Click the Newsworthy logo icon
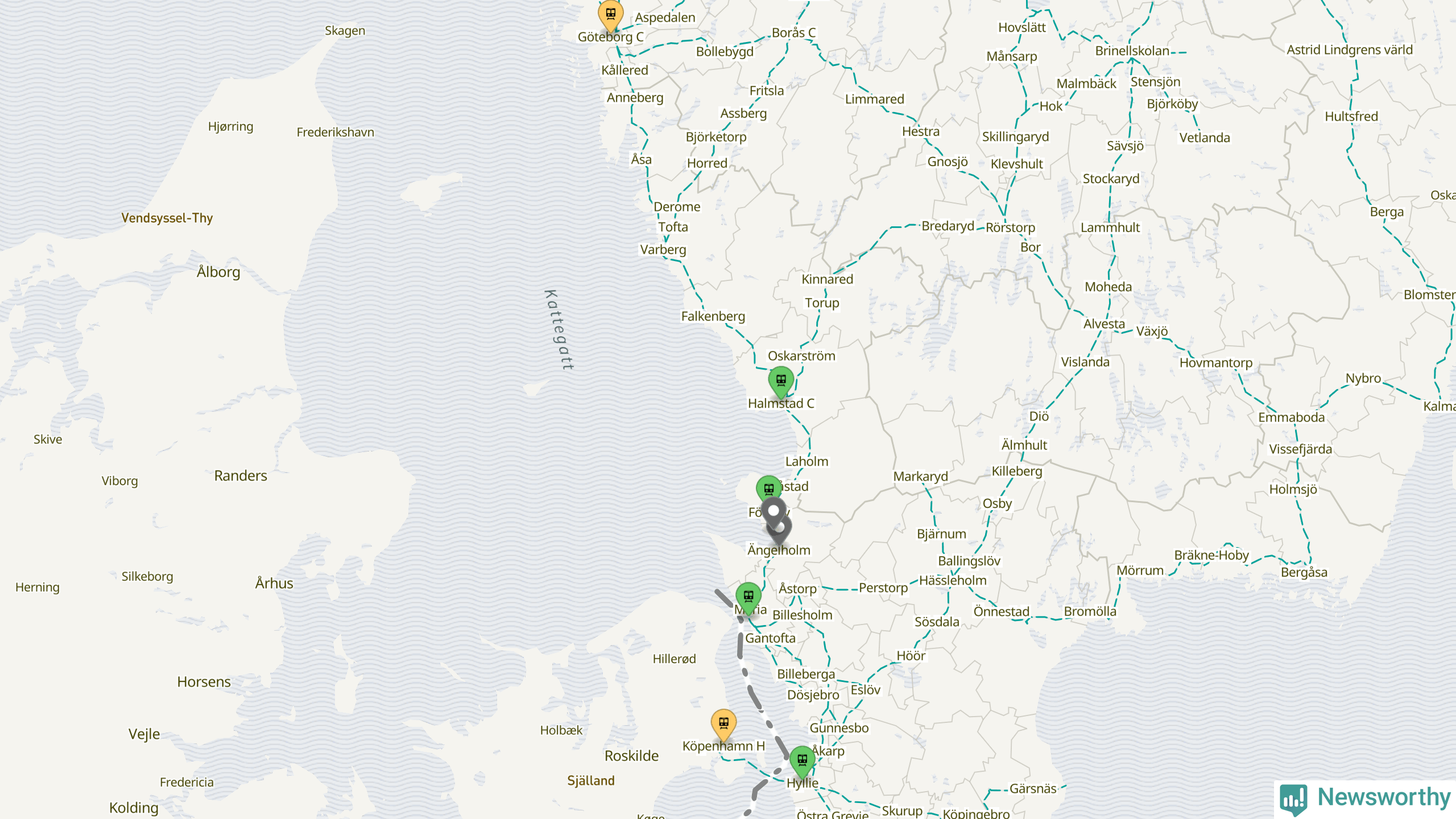 (1293, 799)
